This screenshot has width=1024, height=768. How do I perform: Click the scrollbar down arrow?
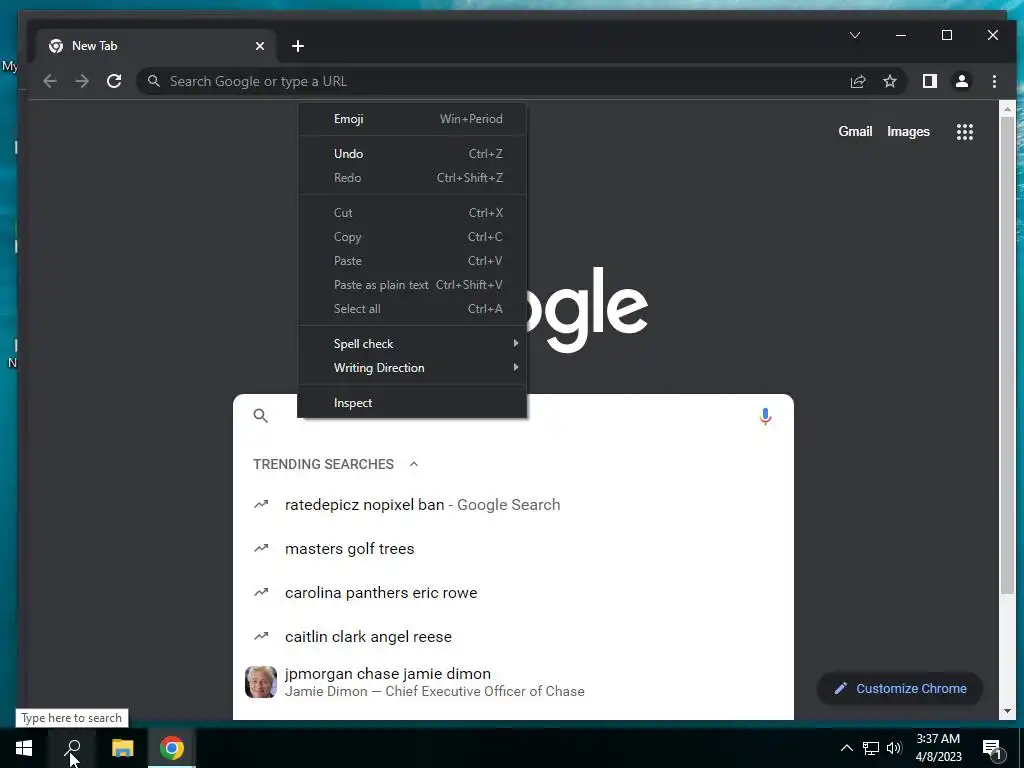pyautogui.click(x=1007, y=711)
